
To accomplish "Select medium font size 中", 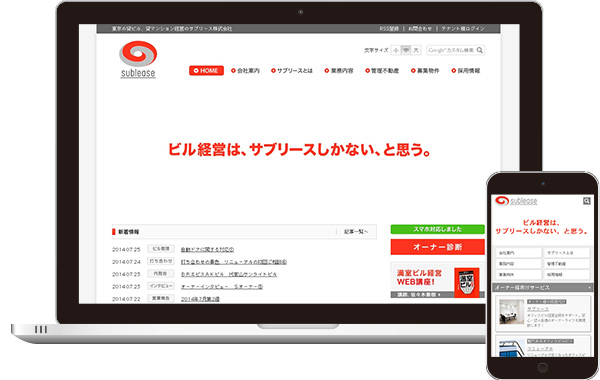I will (406, 50).
